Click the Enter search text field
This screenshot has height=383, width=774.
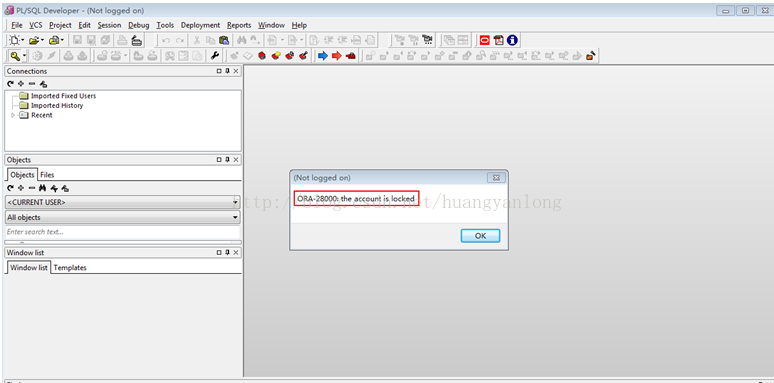(122, 232)
